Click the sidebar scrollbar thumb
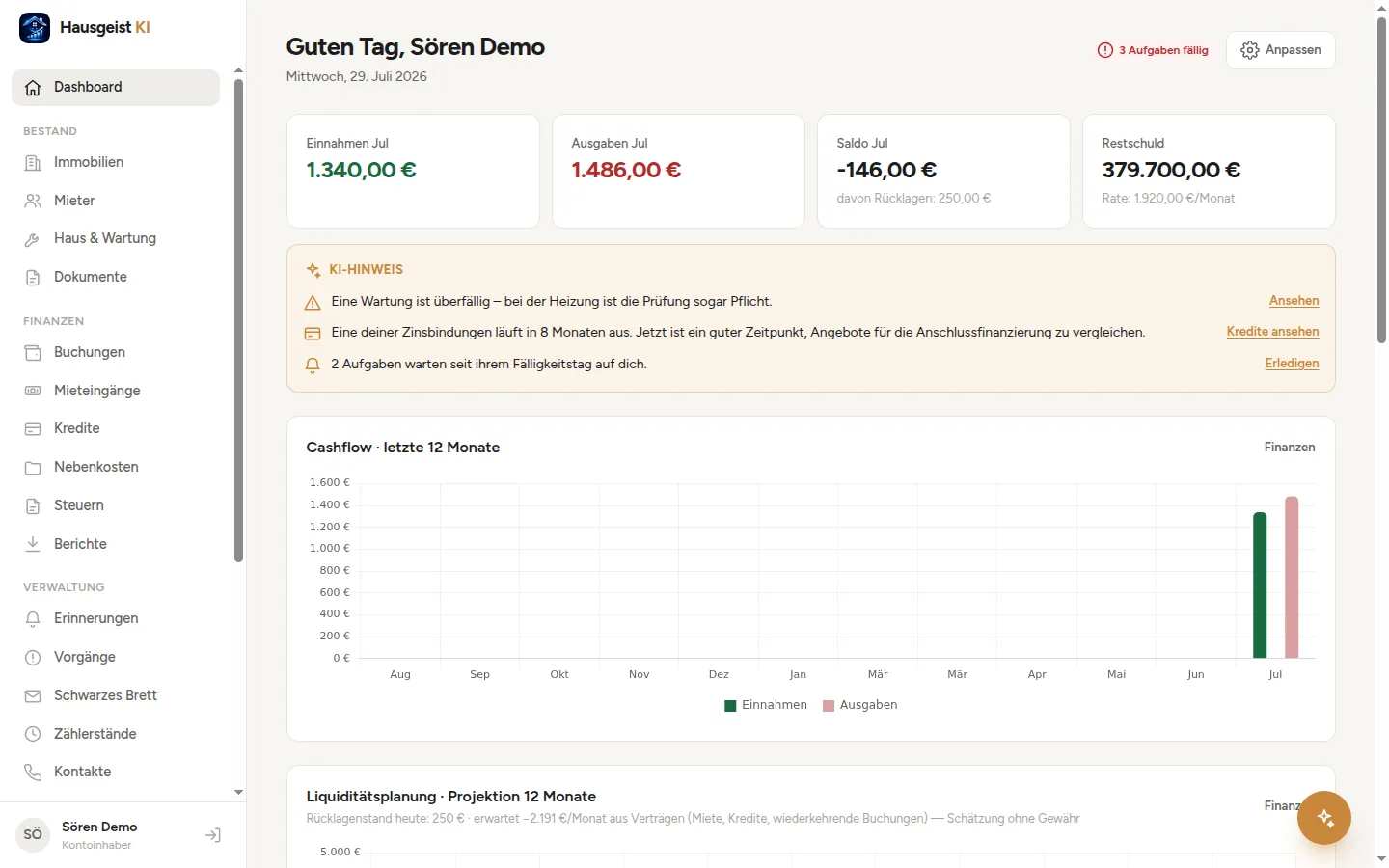 click(238, 320)
